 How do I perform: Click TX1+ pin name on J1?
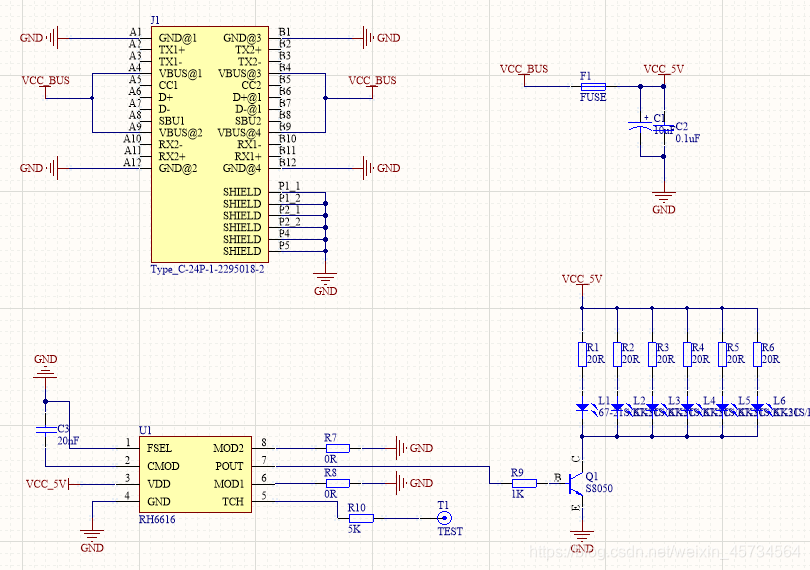[x=172, y=50]
